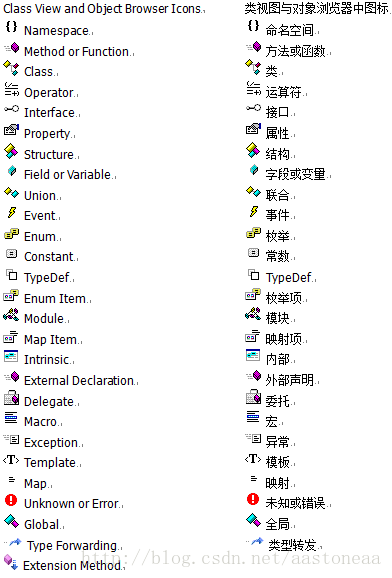Click the Type Forwarding arrow icon
392x578 pixels.
[x=13, y=542]
